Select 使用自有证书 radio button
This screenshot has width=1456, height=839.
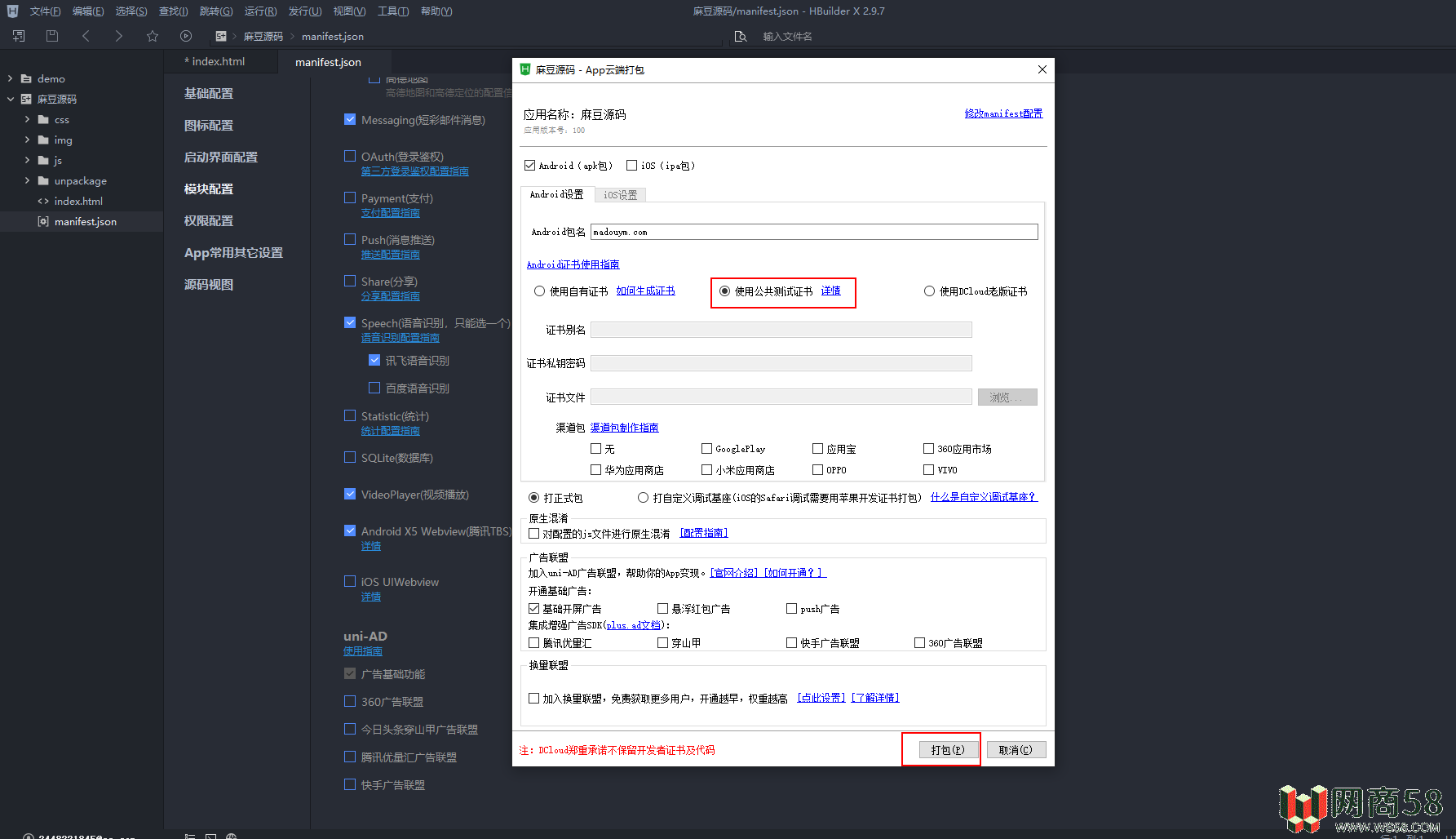click(x=539, y=291)
